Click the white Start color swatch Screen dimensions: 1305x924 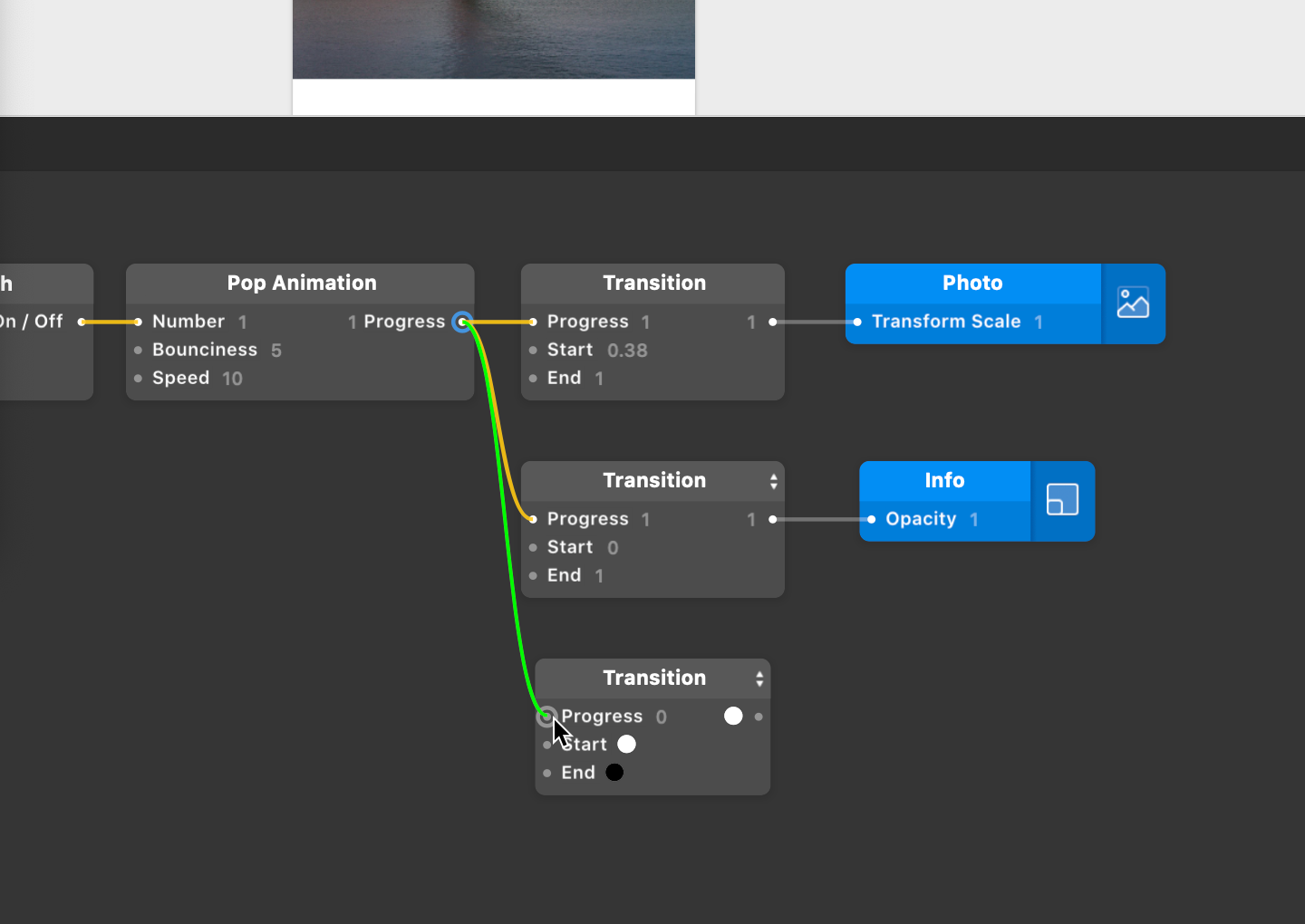[x=626, y=745]
